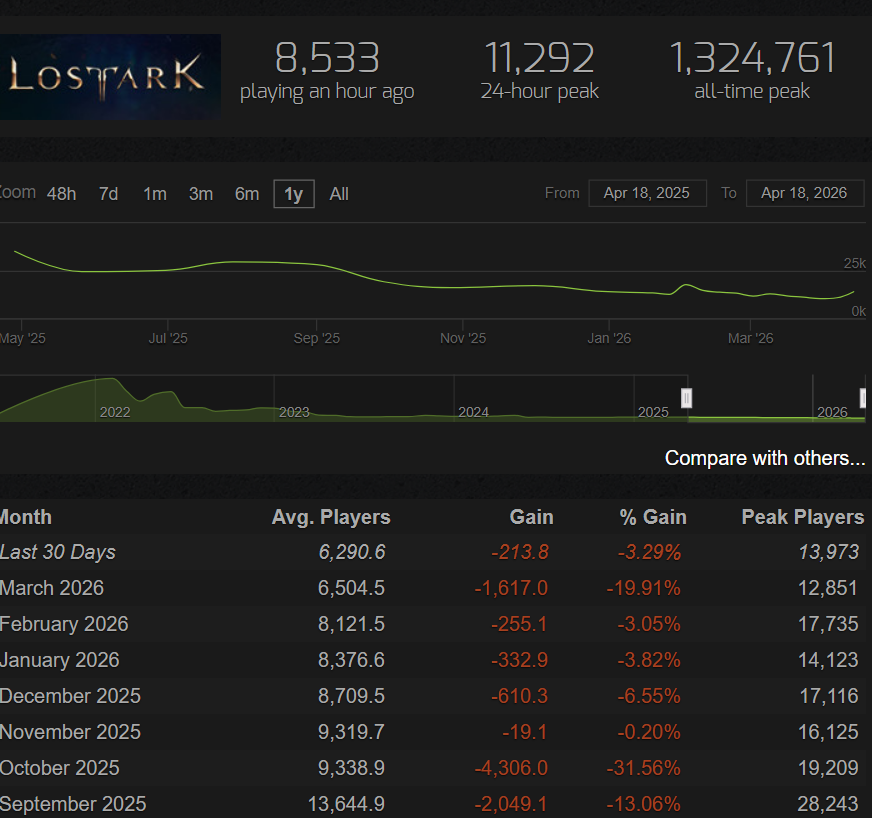Select the March 2026 row label
872x818 pixels.
52,588
